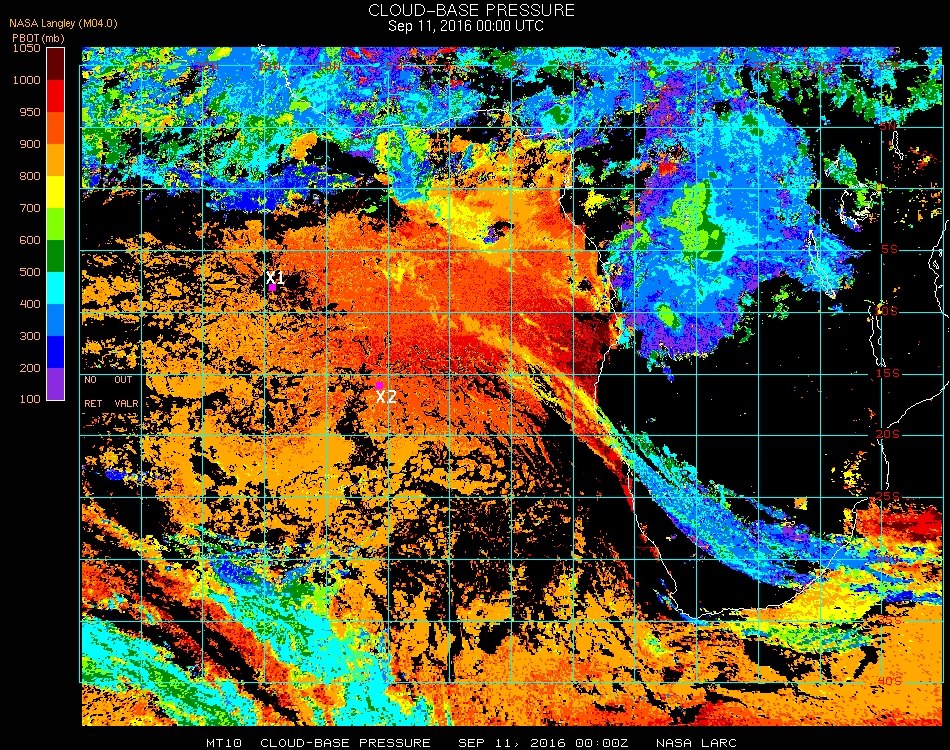Screen dimensions: 950x750
Task: Click the 200 value on the legend
Action: coord(30,368)
